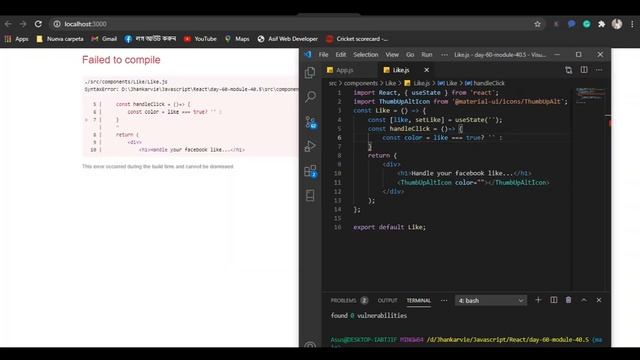Open the 4: bash terminal dropdown
This screenshot has height=360, width=640.
[x=491, y=300]
